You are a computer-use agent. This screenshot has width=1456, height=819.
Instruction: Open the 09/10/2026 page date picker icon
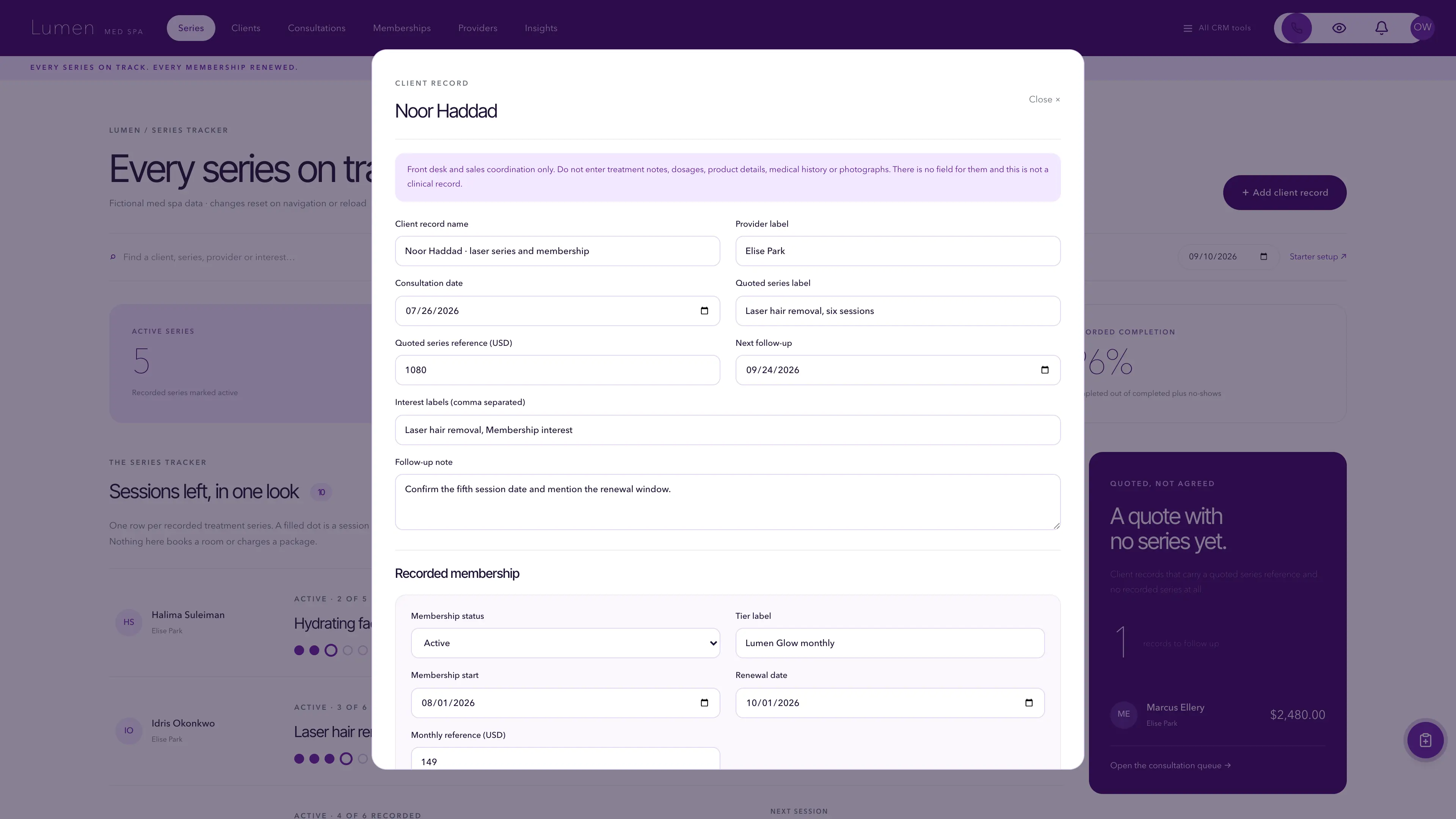coord(1264,257)
